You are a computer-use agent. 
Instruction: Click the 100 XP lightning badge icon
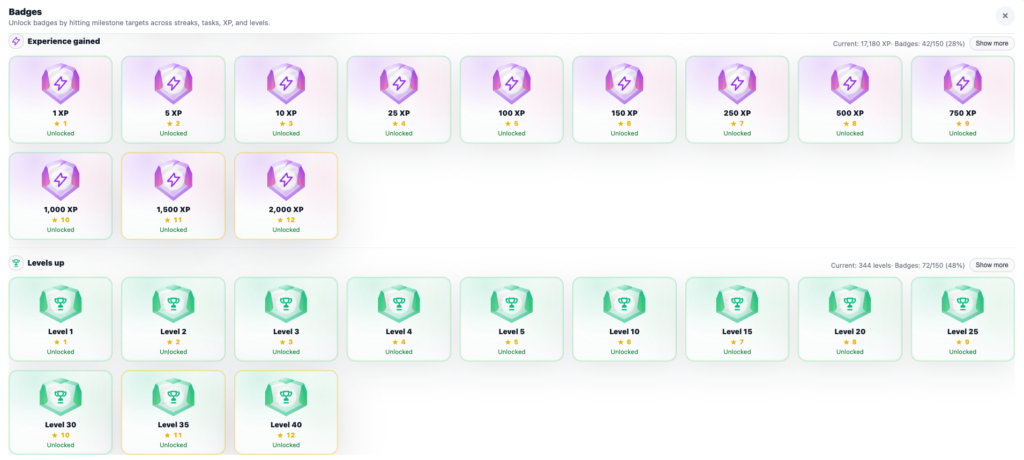pos(511,83)
